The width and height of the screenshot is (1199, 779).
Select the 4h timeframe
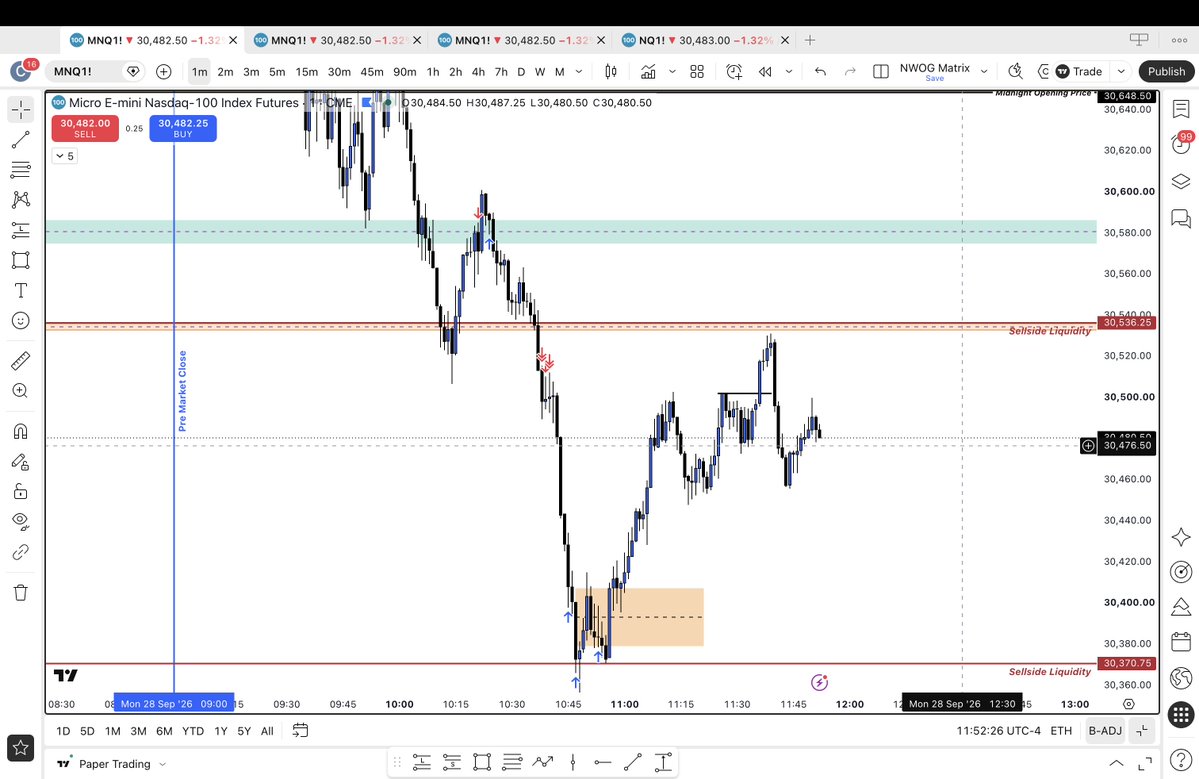tap(478, 72)
